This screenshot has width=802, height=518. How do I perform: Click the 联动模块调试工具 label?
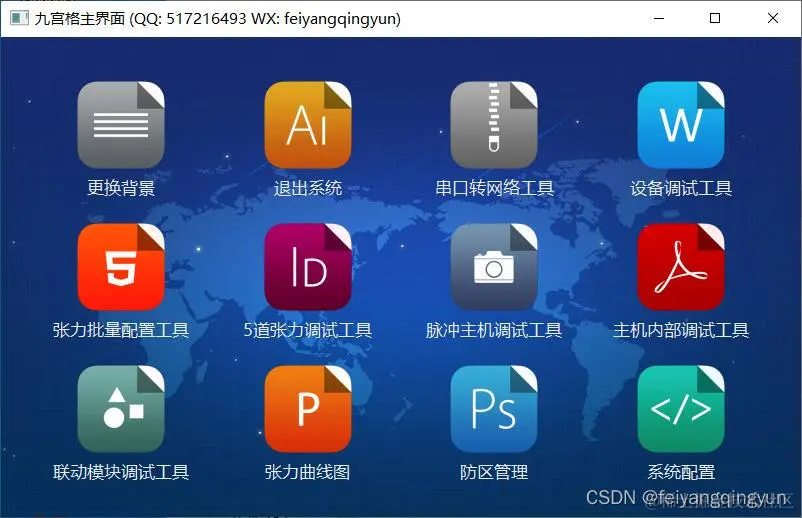tap(121, 471)
